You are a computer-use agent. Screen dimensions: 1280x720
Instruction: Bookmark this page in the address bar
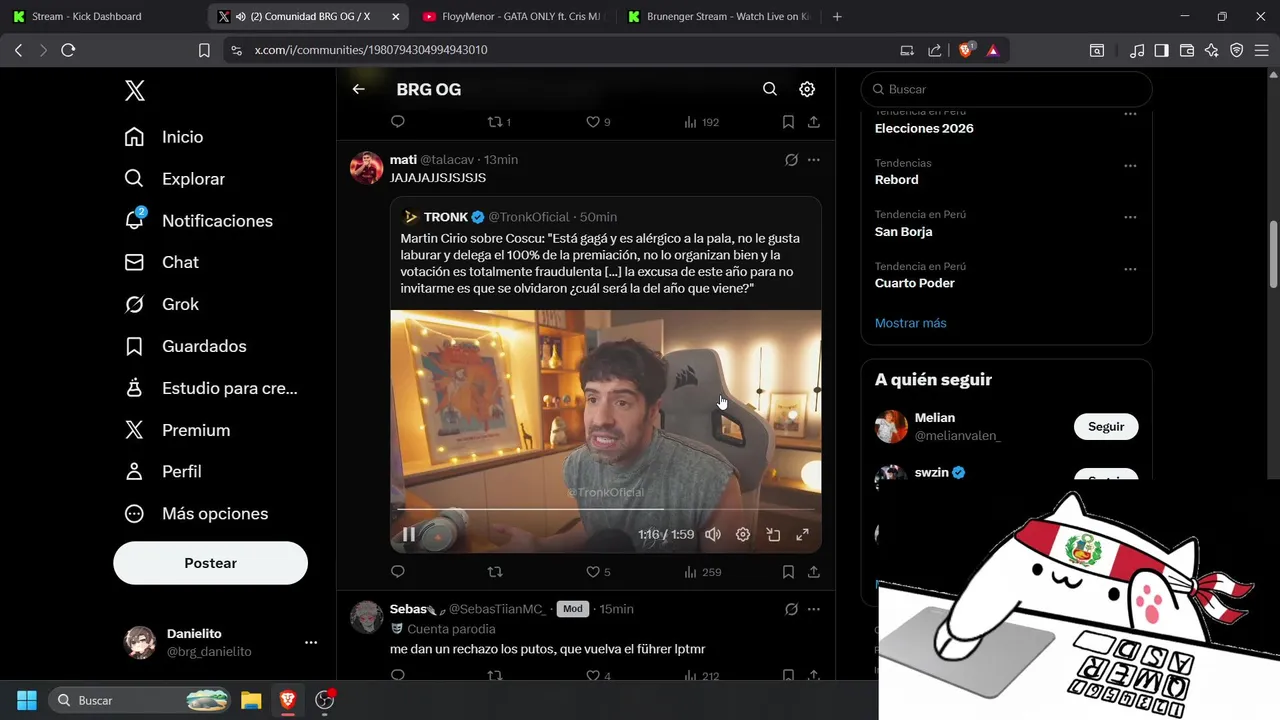point(204,50)
